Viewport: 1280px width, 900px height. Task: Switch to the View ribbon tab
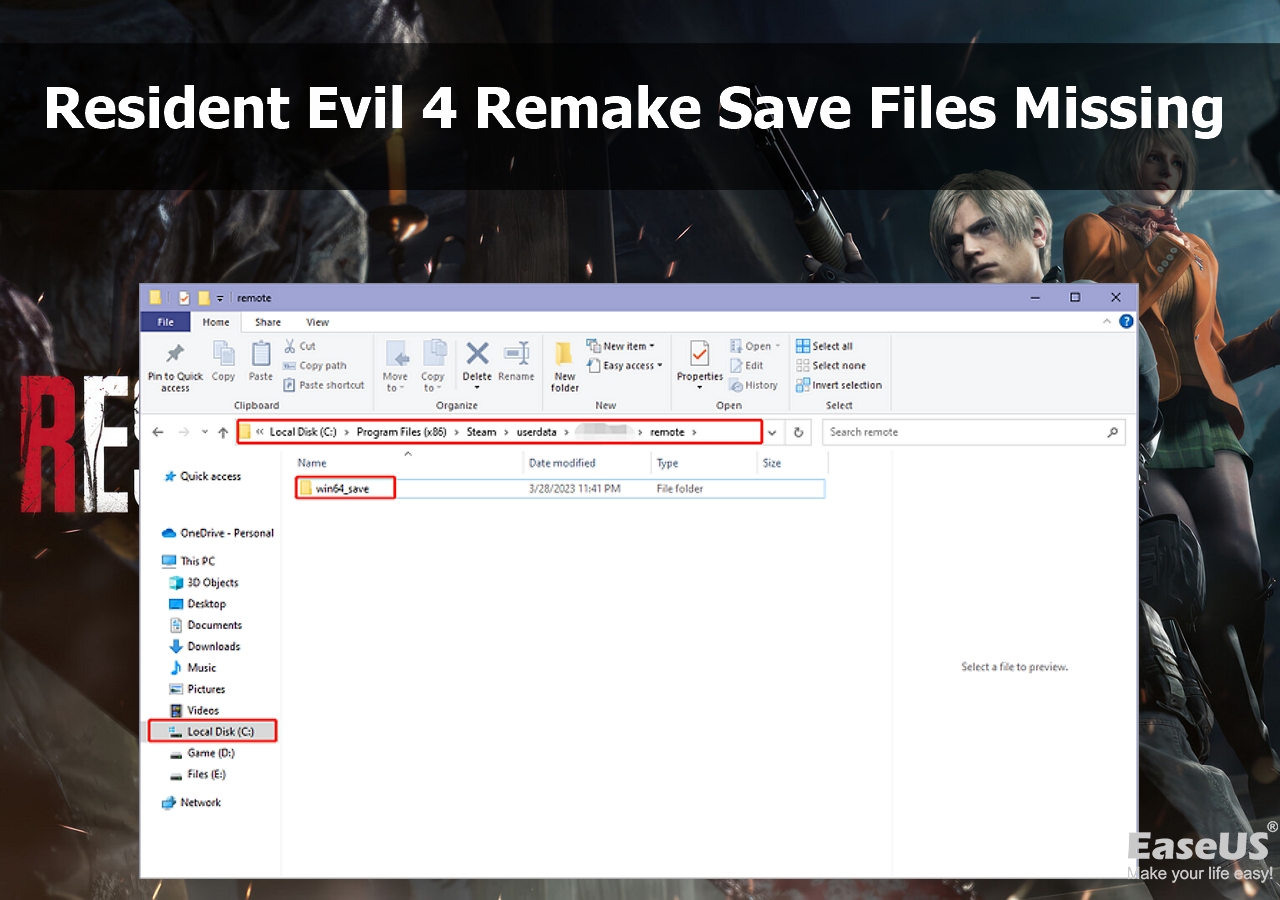tap(317, 322)
